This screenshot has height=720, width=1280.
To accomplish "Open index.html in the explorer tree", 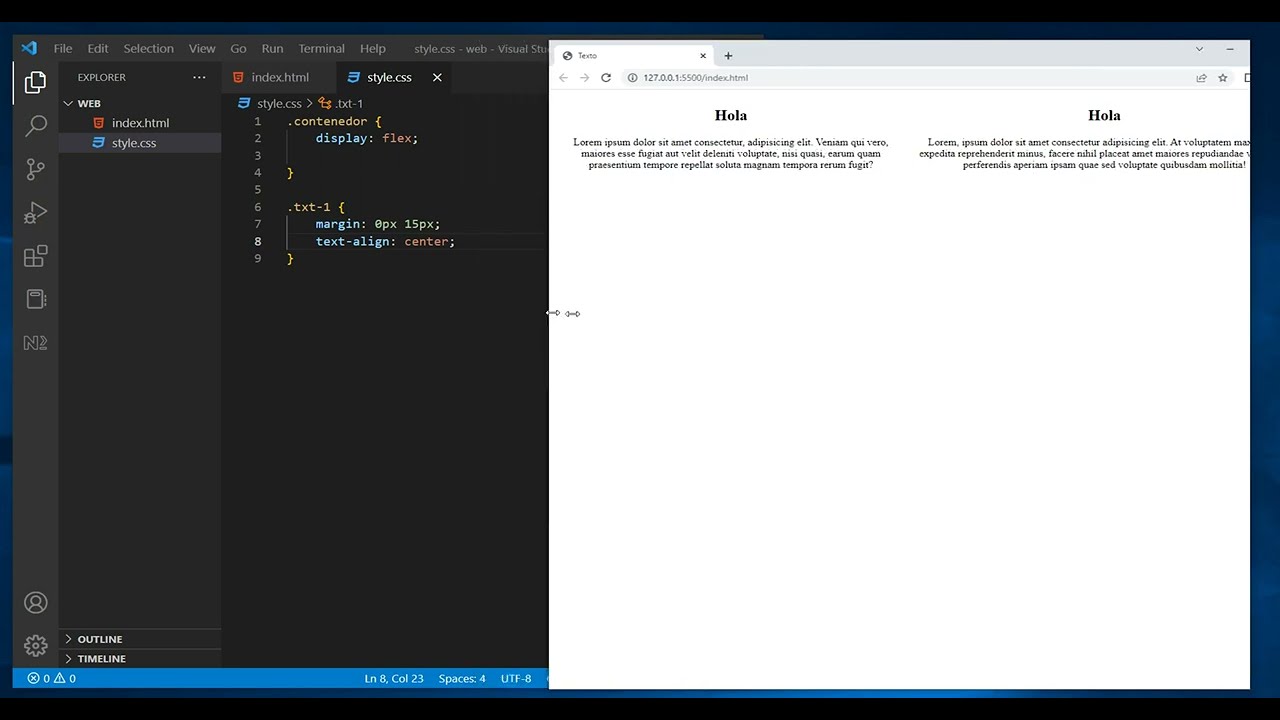I will (x=140, y=123).
